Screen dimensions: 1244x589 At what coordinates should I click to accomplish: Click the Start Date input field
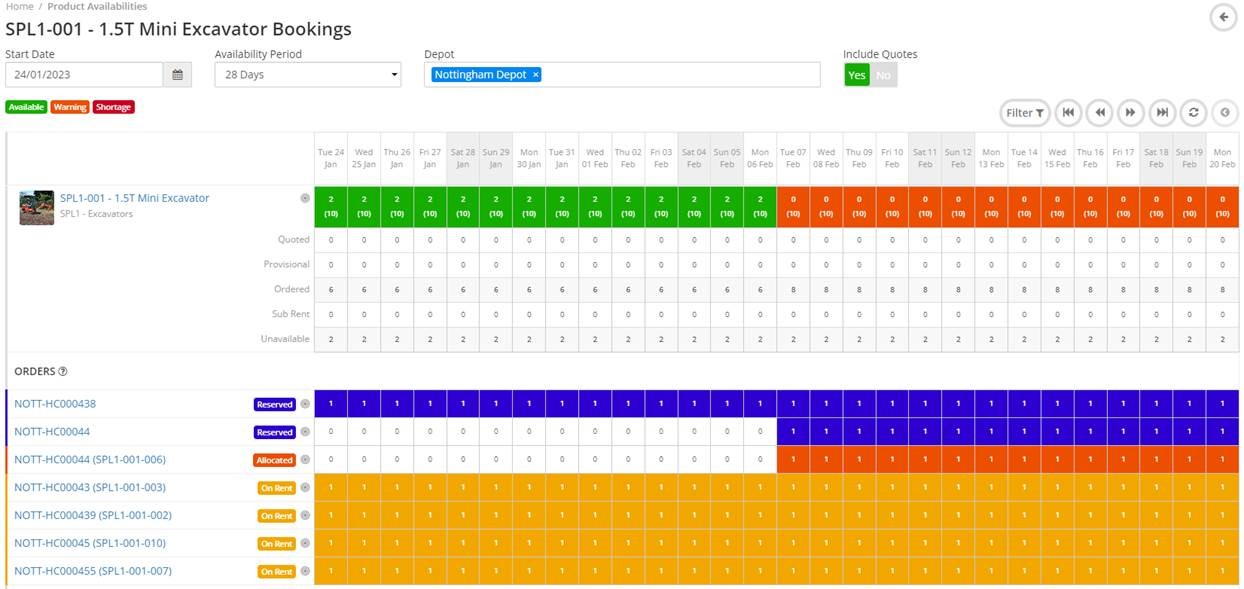[x=84, y=75]
